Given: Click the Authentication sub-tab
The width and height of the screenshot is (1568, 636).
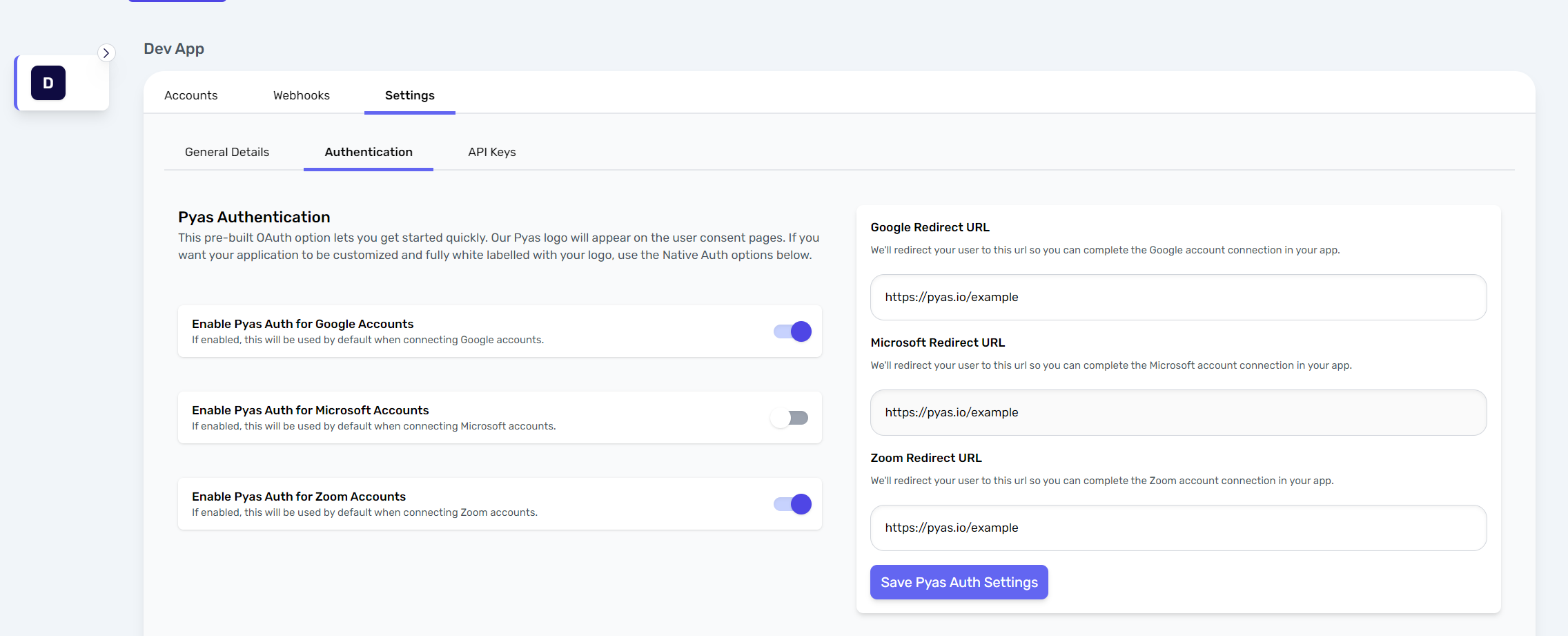Looking at the screenshot, I should point(368,152).
